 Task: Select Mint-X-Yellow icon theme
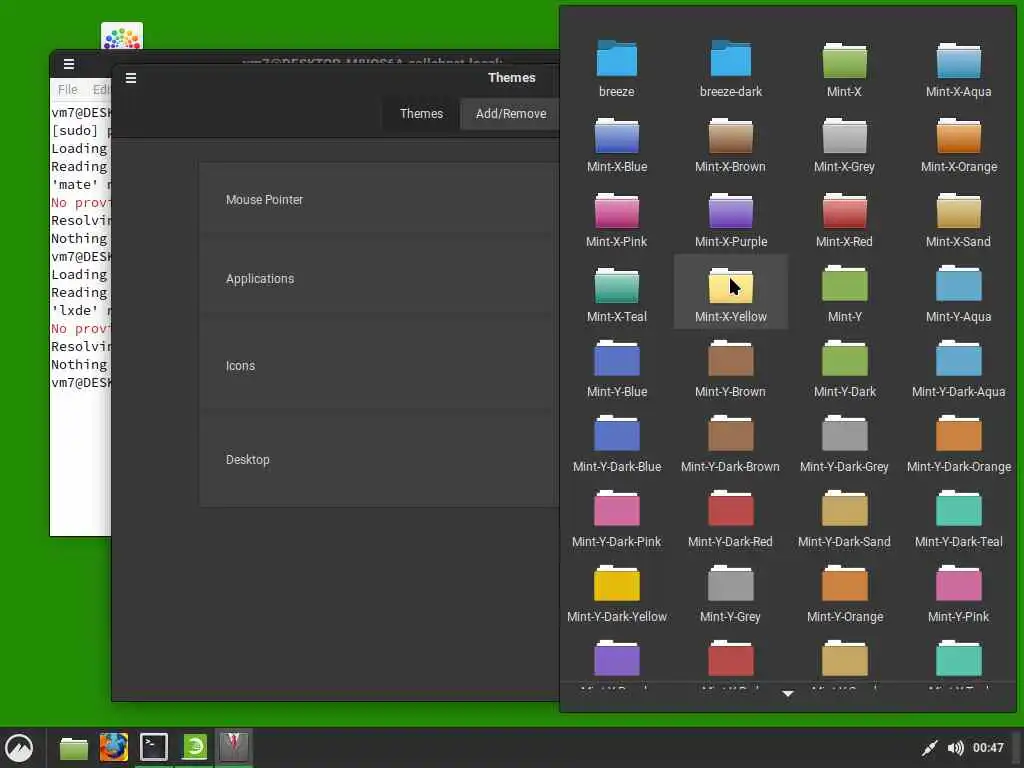tap(730, 293)
